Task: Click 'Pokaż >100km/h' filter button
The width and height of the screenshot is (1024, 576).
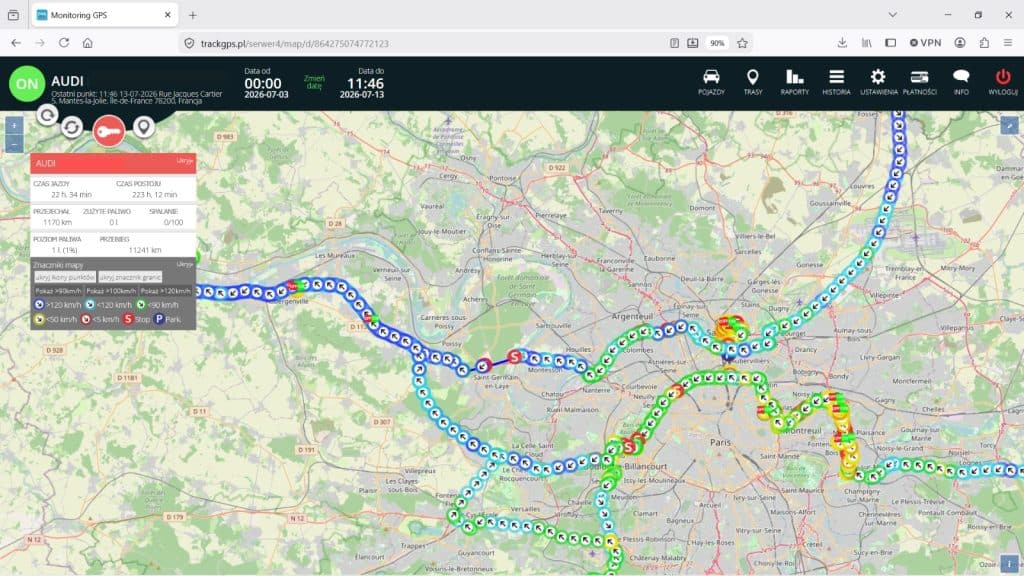Action: coord(110,291)
